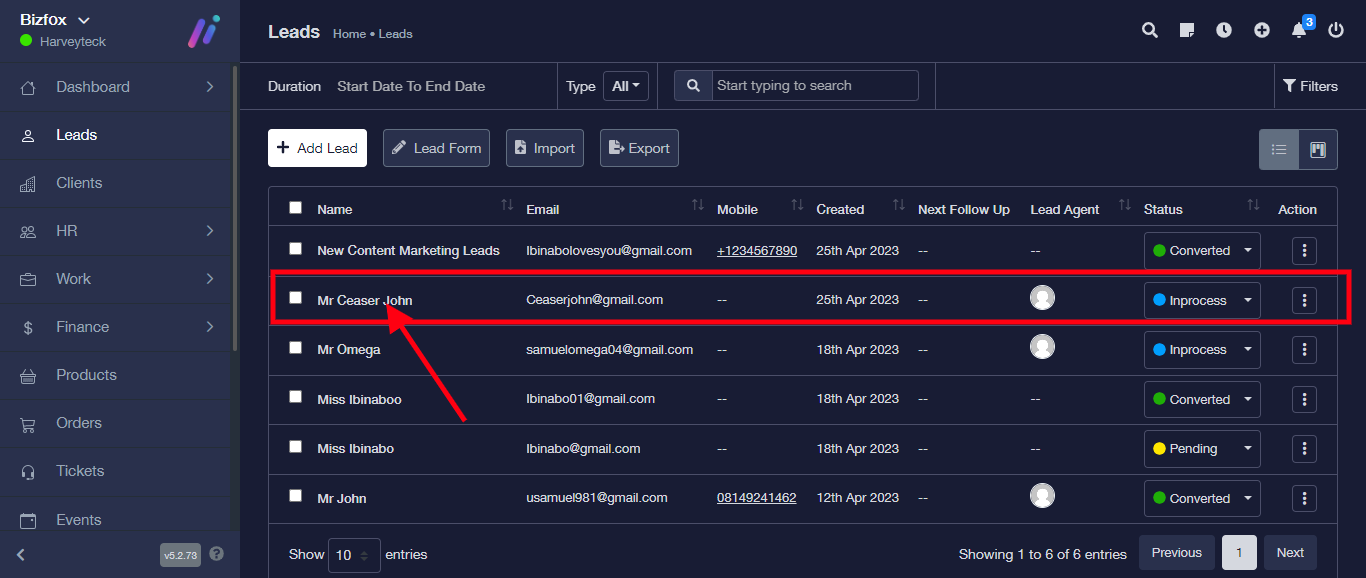Click the Add Lead button
The height and width of the screenshot is (578, 1366).
[317, 148]
